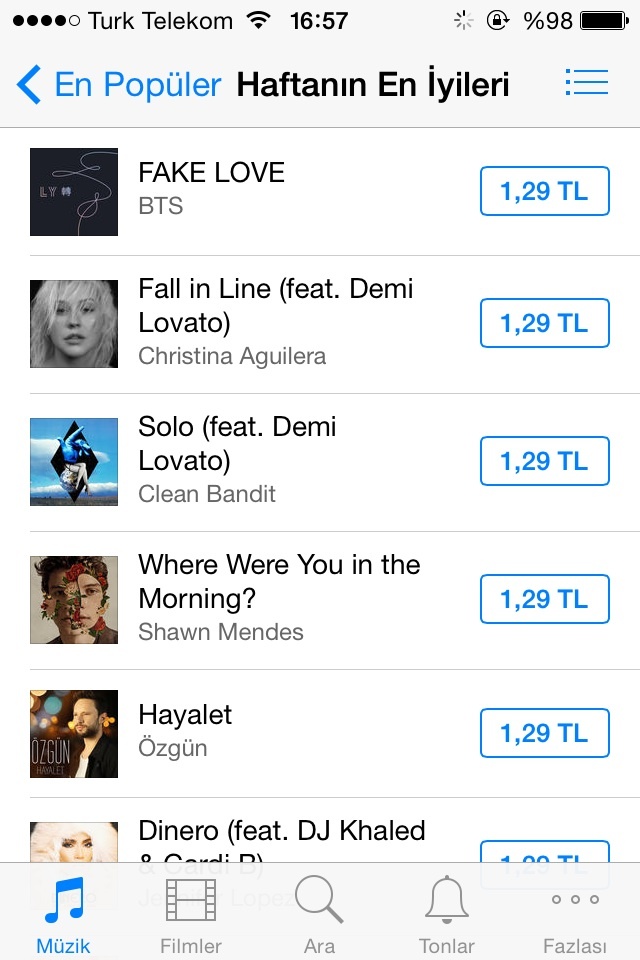Buy Fall in Line for 1,29 TL
The width and height of the screenshot is (640, 960).
point(544,323)
